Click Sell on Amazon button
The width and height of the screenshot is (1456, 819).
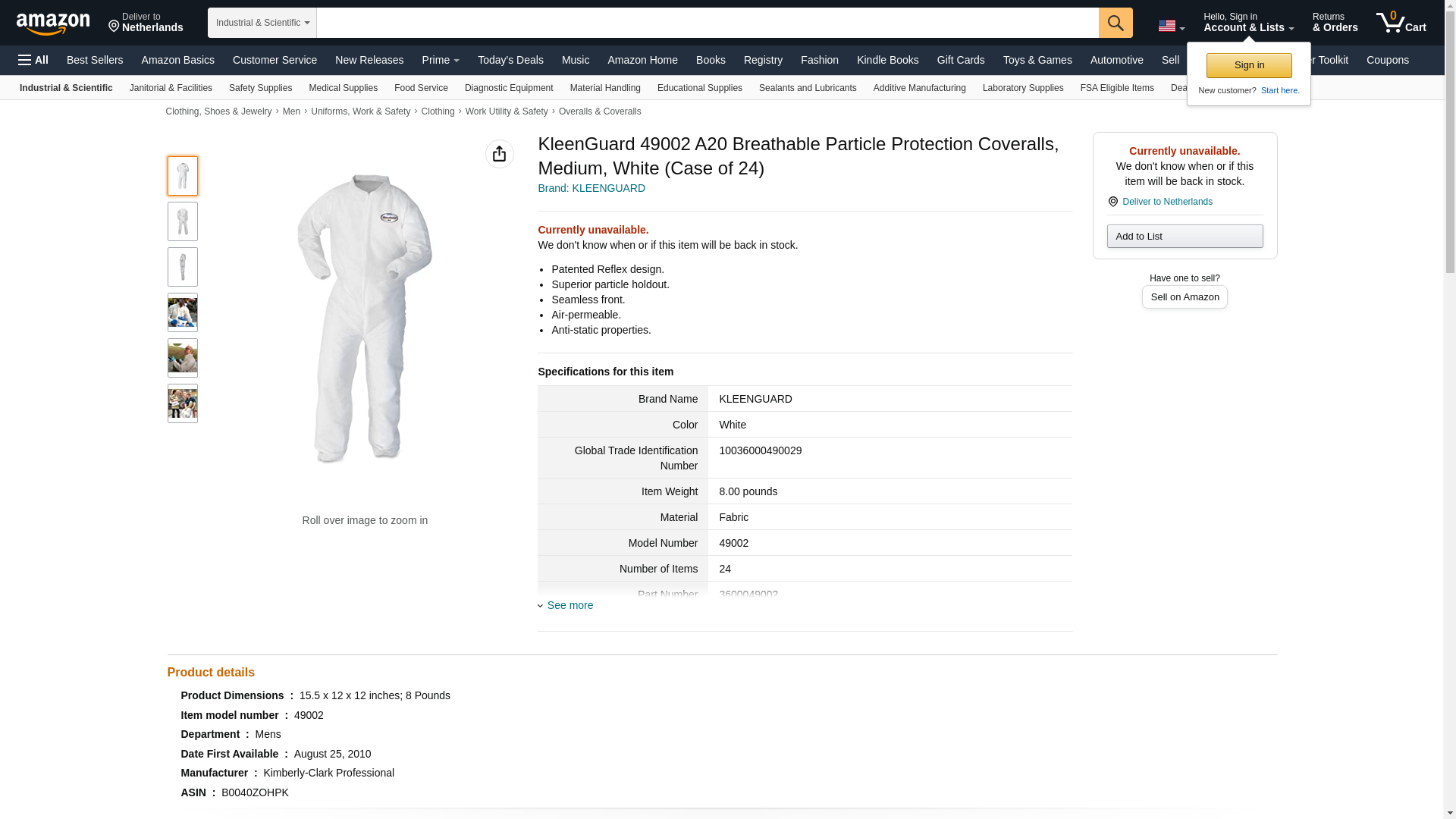tap(1185, 297)
